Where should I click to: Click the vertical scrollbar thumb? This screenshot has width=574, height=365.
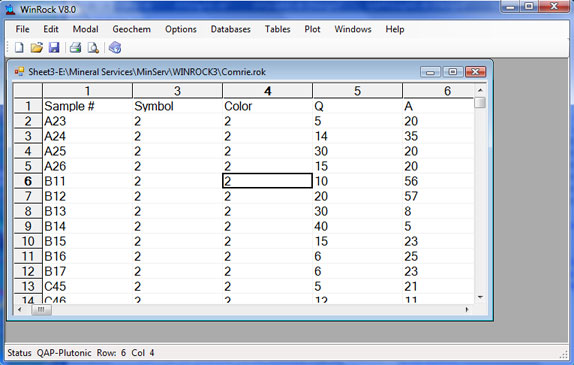point(480,103)
